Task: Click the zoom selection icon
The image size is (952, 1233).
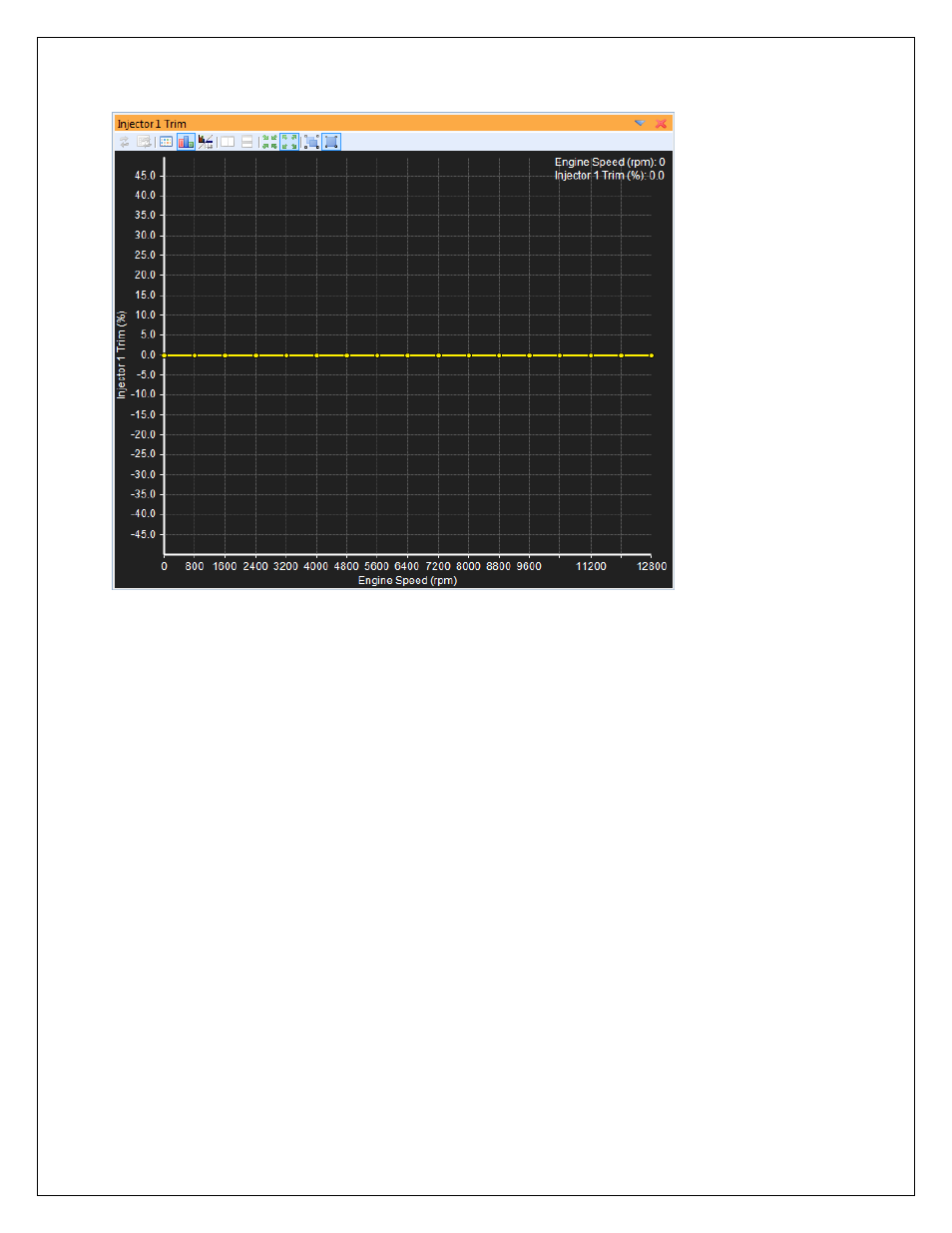Action: [311, 142]
